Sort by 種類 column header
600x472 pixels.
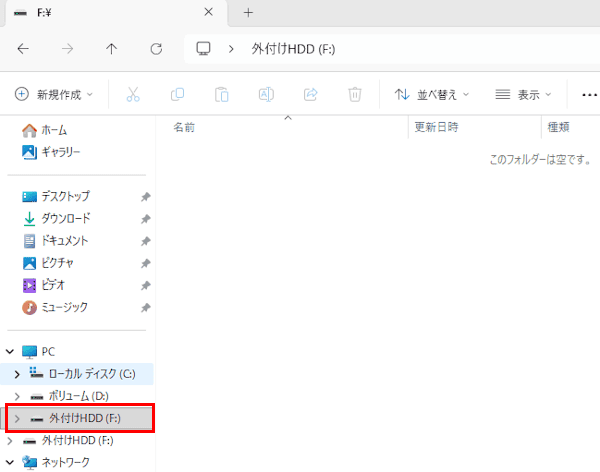pos(558,127)
